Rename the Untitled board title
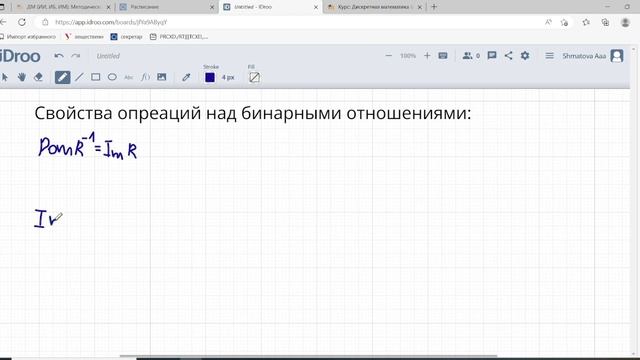 point(108,56)
